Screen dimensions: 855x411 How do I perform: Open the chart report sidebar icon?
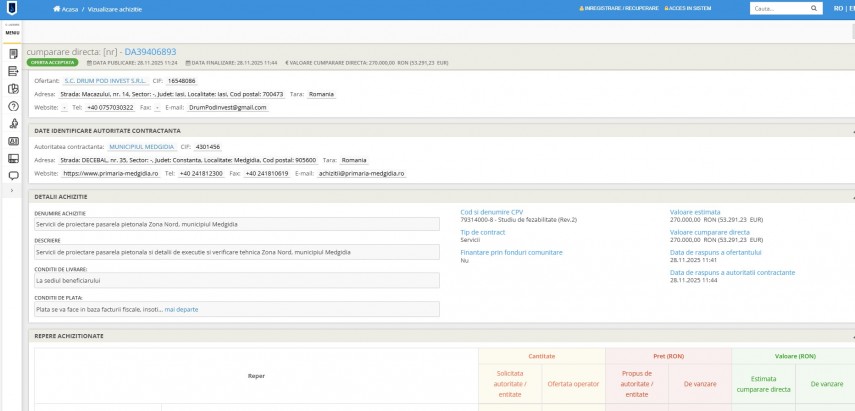tap(13, 88)
